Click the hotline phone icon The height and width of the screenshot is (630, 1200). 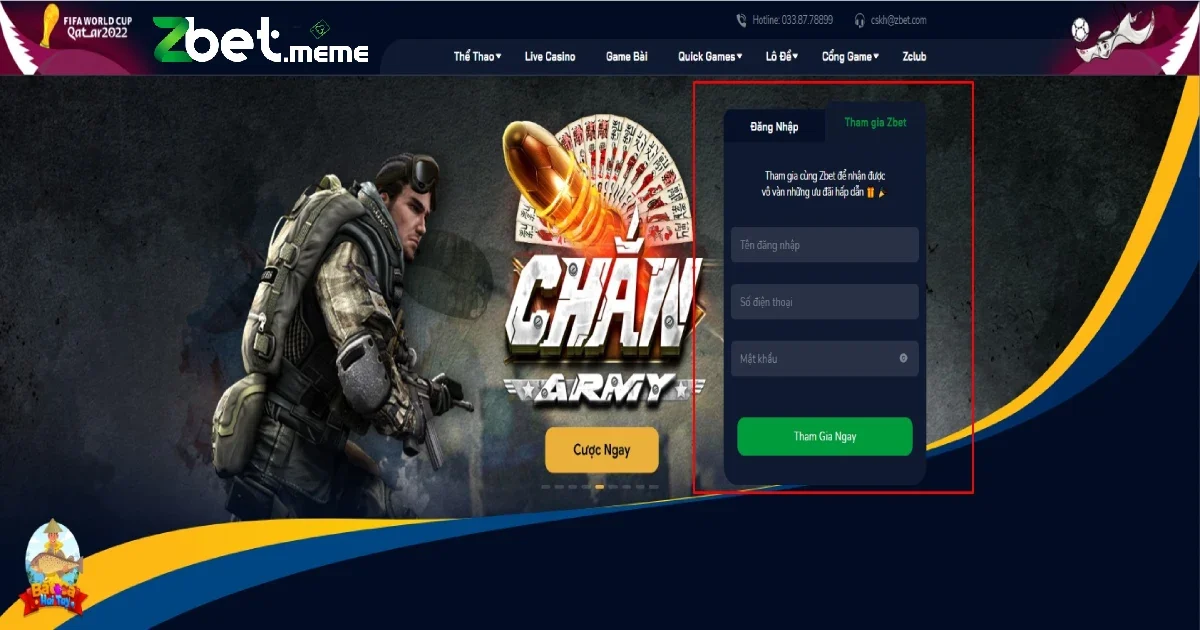[x=741, y=20]
